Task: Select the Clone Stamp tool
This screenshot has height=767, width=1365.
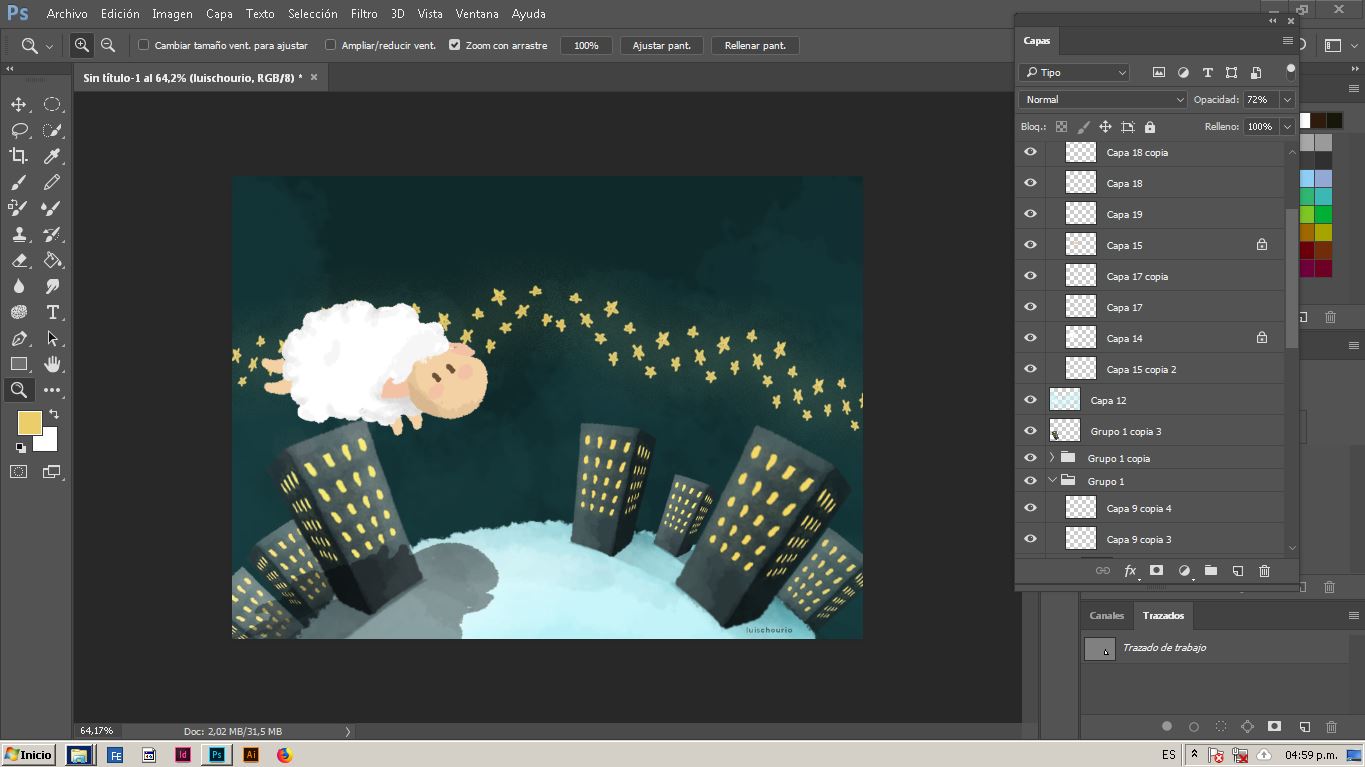Action: 18,234
